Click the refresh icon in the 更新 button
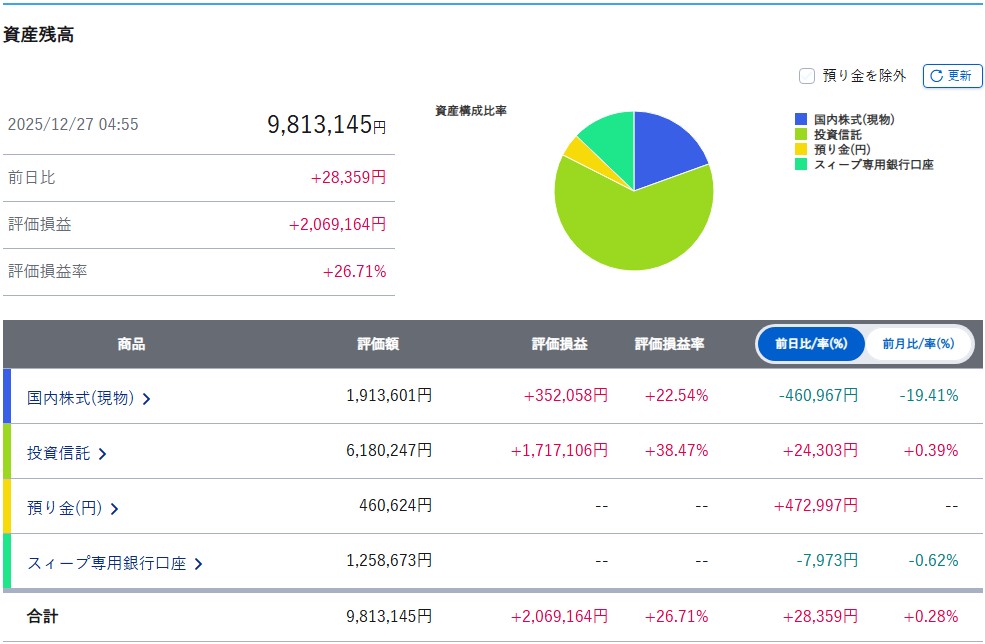 click(936, 76)
